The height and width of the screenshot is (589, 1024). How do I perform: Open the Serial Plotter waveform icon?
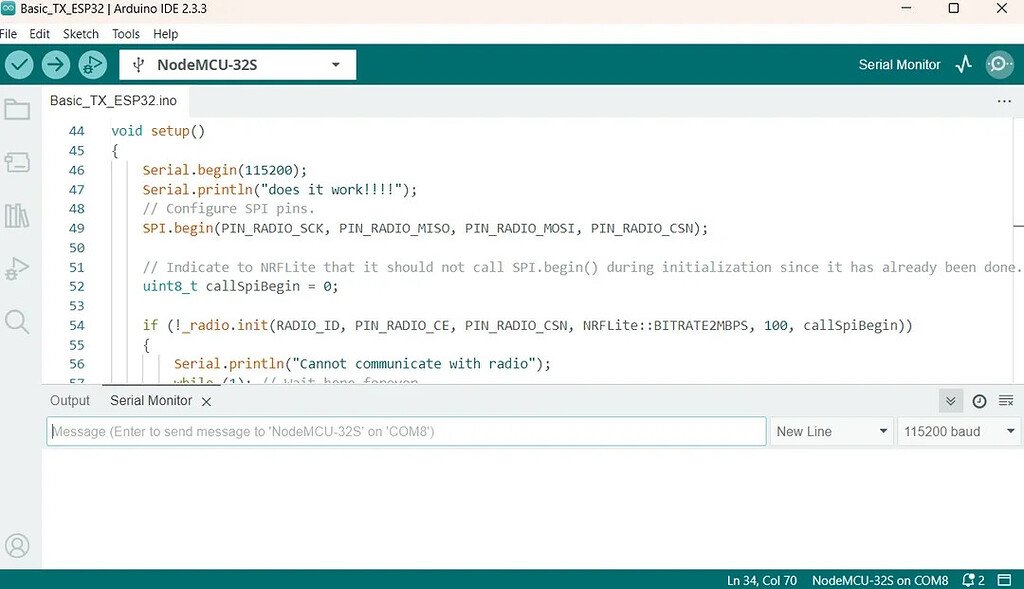[x=964, y=65]
